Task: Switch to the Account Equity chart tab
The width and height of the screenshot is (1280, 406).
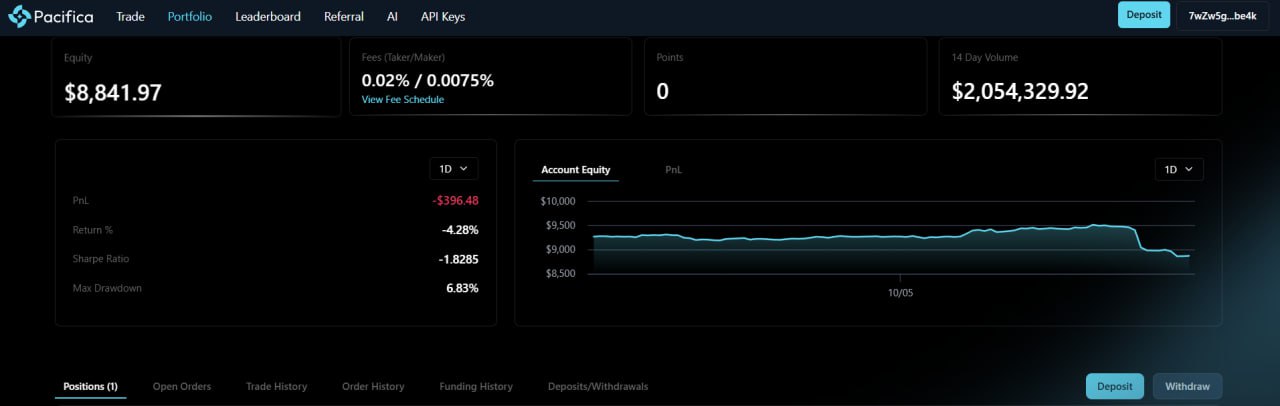Action: pyautogui.click(x=576, y=170)
